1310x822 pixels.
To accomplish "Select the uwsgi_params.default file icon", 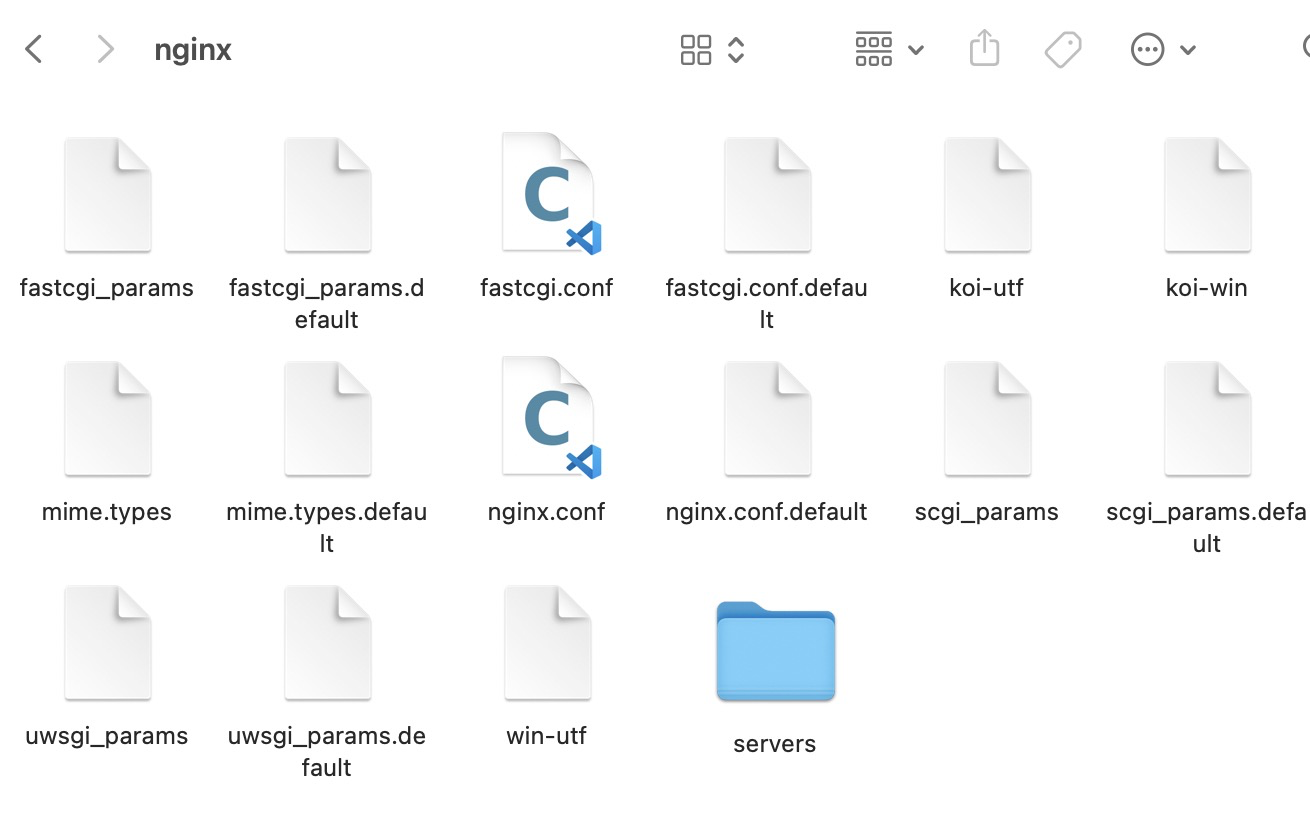I will click(327, 643).
